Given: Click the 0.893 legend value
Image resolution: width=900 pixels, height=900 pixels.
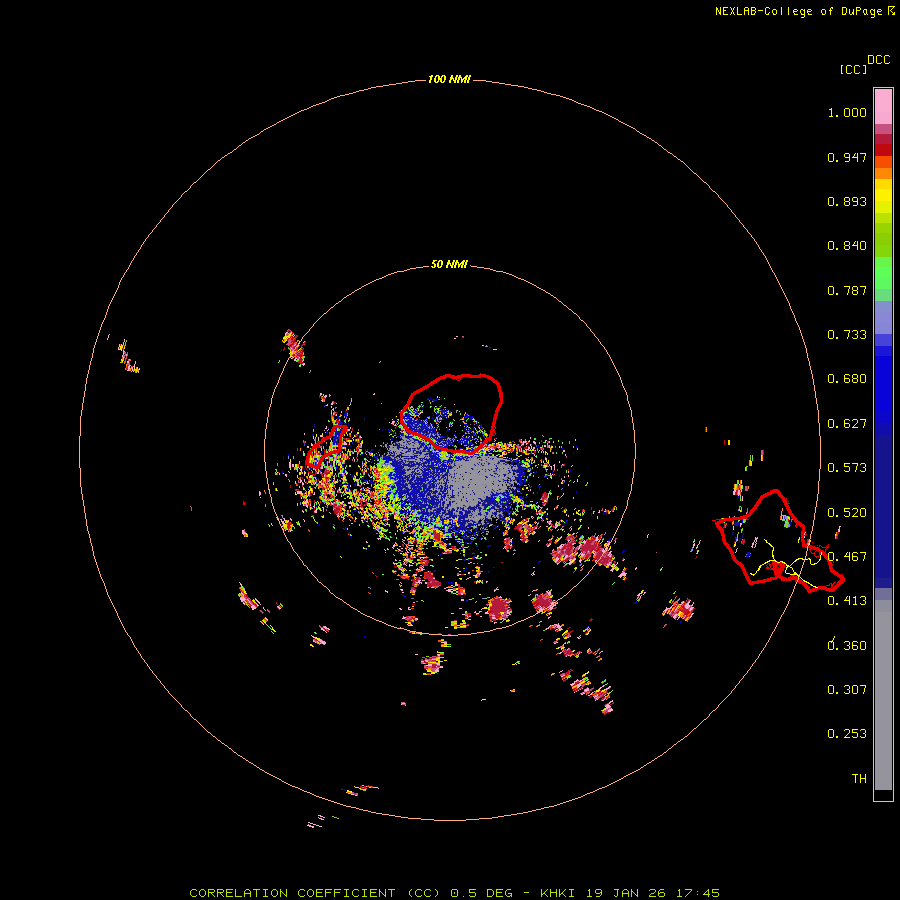Looking at the screenshot, I should click(847, 201).
